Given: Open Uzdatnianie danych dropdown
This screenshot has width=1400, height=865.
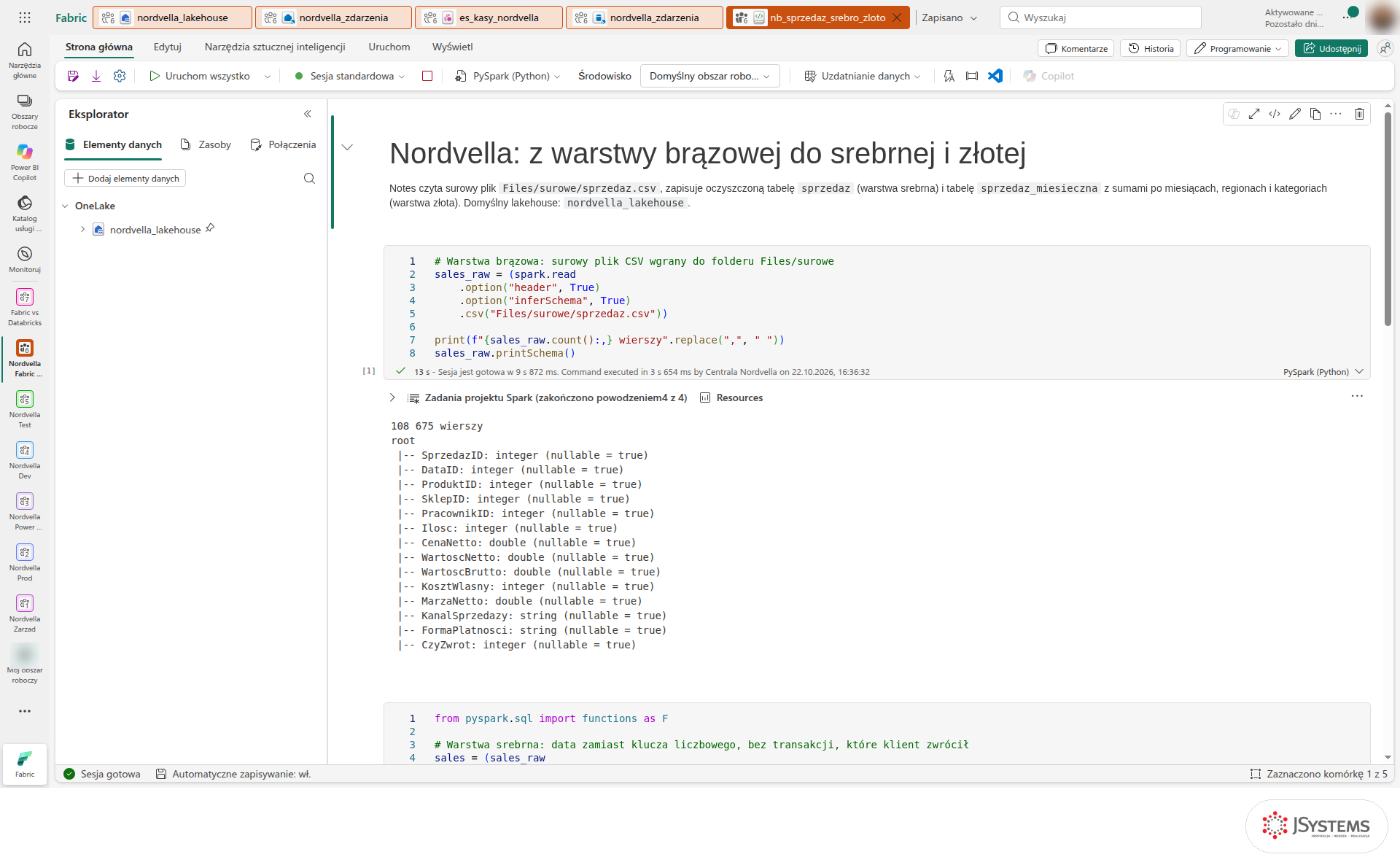Looking at the screenshot, I should (x=862, y=76).
